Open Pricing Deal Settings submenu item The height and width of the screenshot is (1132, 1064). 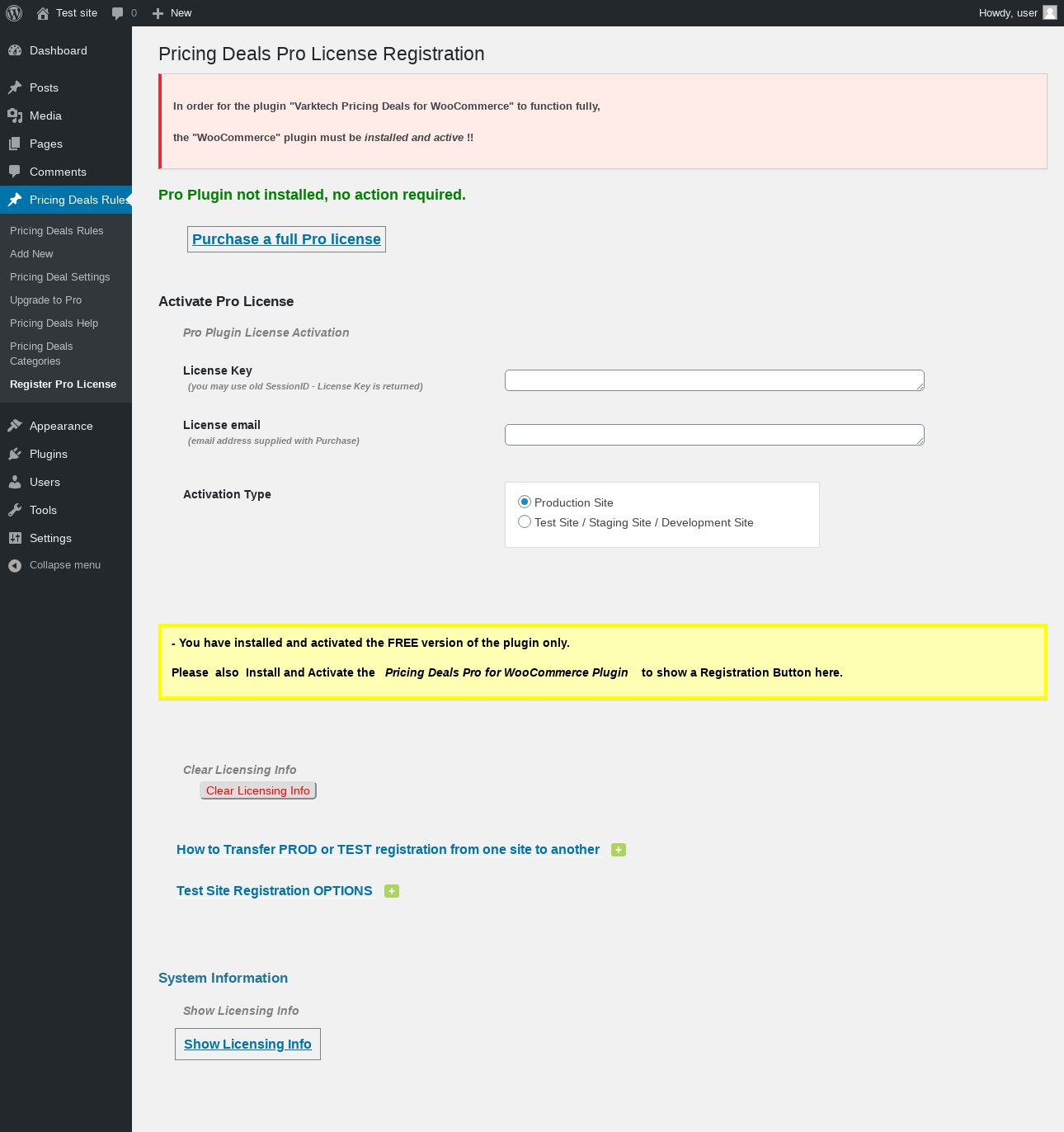pos(60,277)
